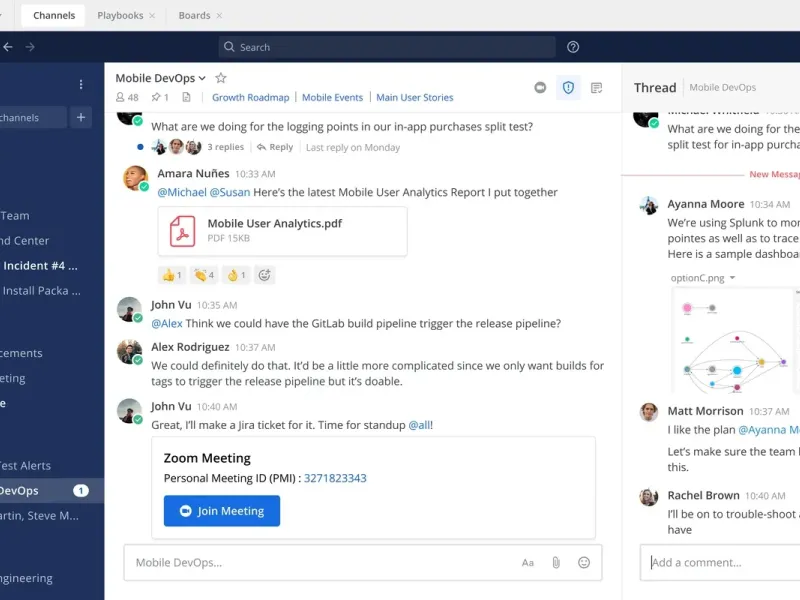Click the find channels filter box
Image resolution: width=800 pixels, height=600 pixels.
33,117
